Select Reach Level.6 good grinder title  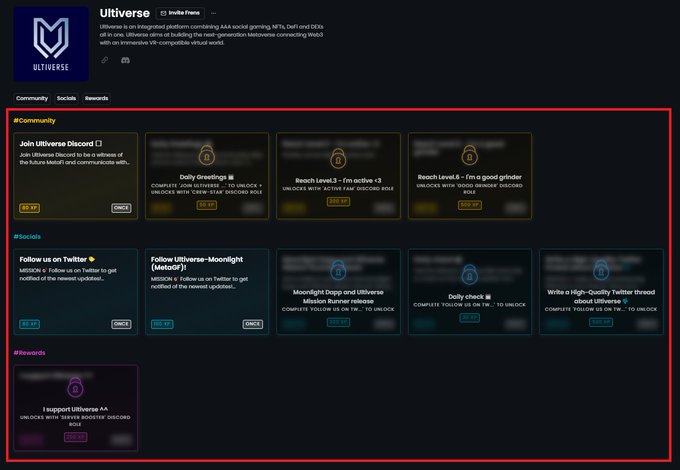coord(470,177)
